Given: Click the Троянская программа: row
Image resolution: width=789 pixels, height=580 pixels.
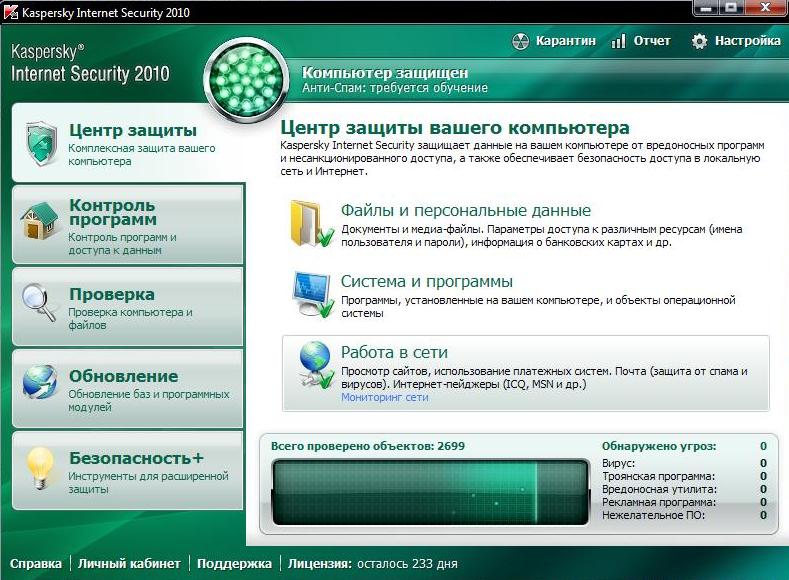Looking at the screenshot, I should [684, 476].
